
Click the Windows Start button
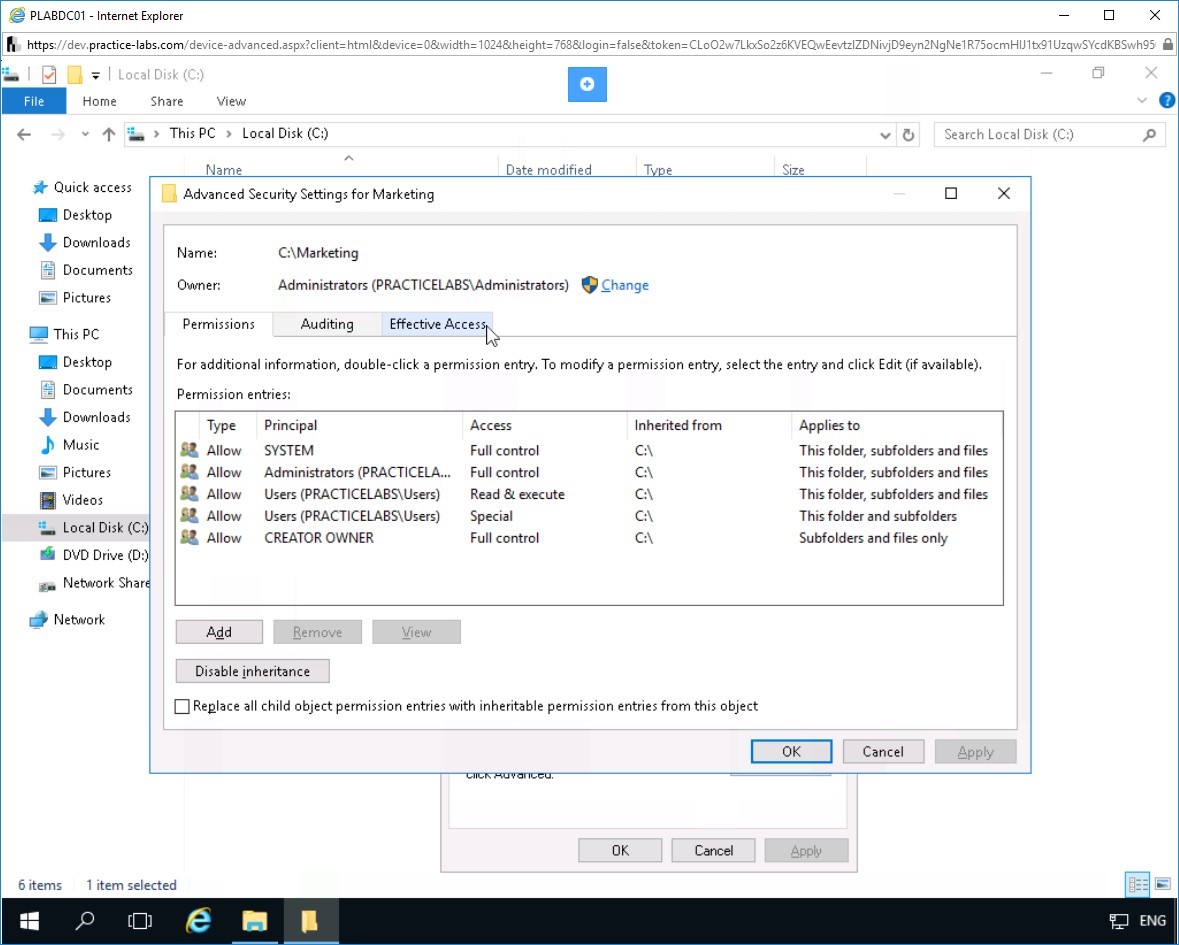[29, 920]
